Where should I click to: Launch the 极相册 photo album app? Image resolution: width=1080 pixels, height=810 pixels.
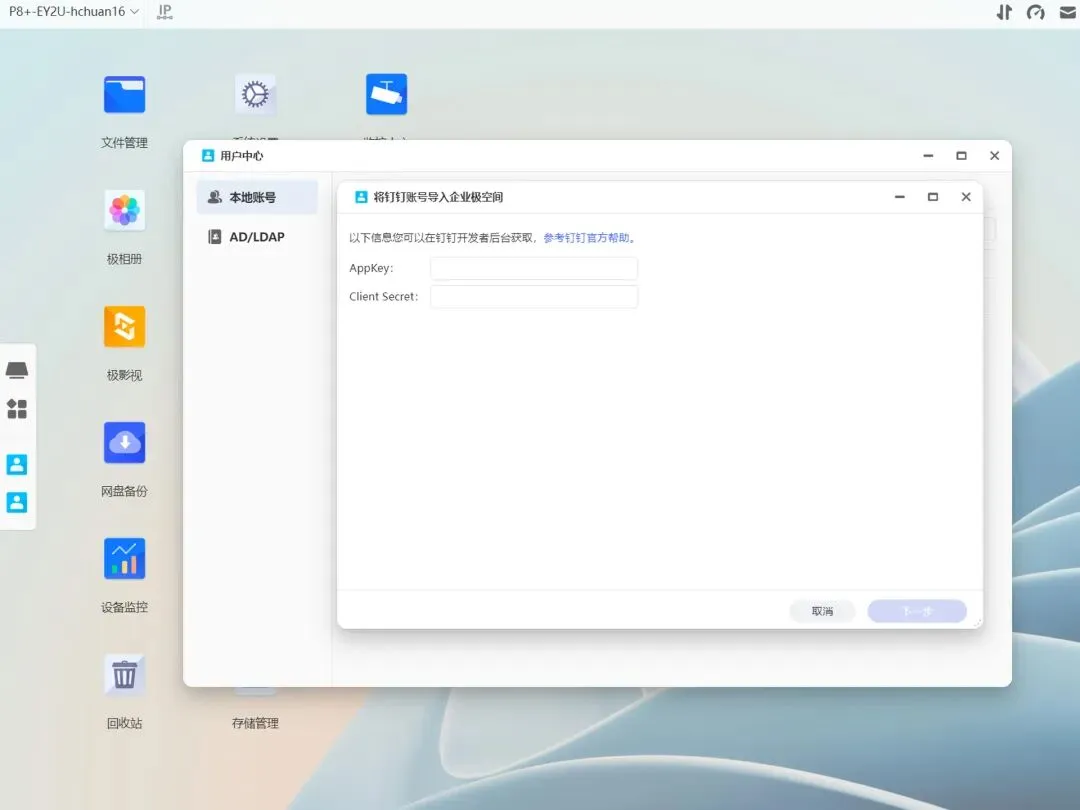click(x=124, y=210)
